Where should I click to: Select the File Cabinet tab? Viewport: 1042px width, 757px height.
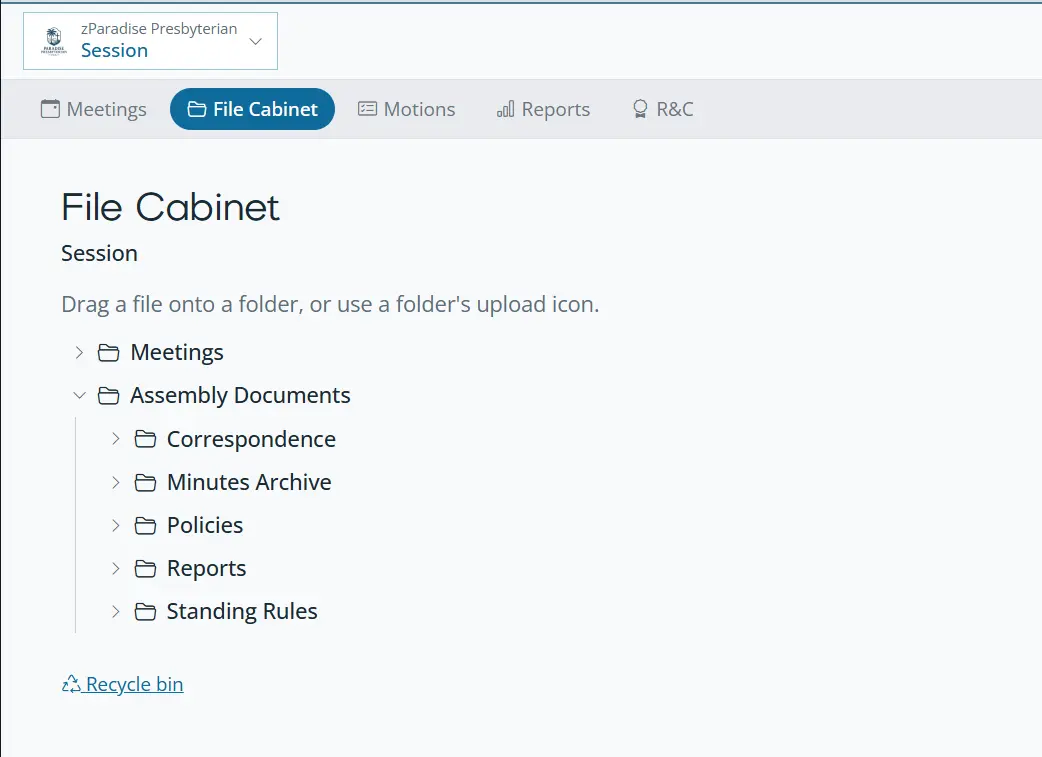[x=253, y=109]
